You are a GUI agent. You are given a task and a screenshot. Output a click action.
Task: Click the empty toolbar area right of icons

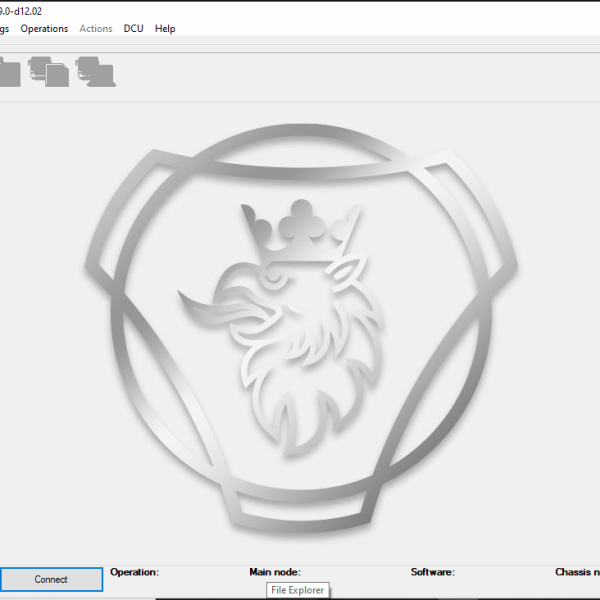(350, 72)
